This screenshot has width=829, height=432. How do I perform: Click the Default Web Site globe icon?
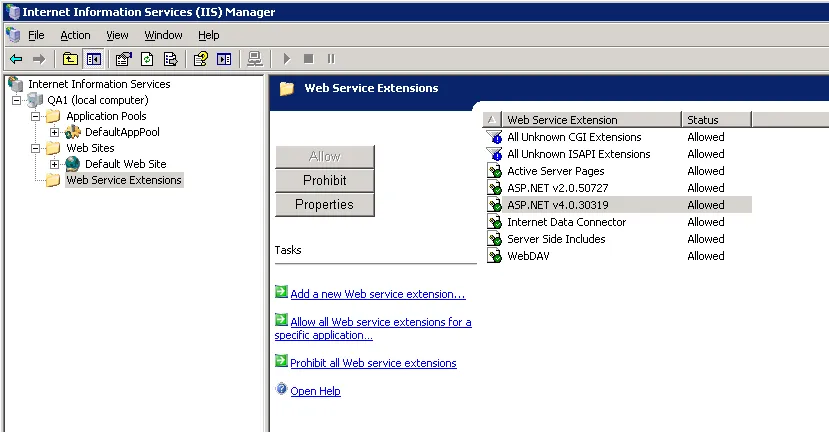click(73, 164)
